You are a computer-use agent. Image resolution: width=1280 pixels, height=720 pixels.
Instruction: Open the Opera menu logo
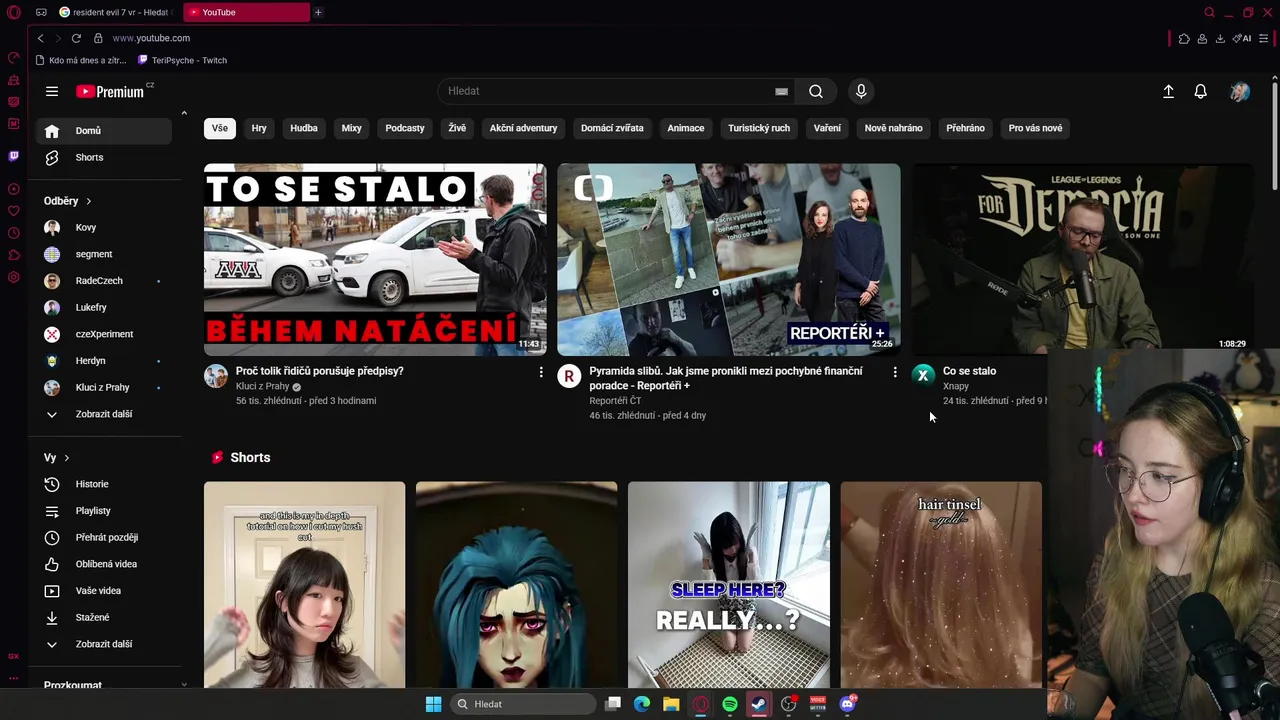pos(14,12)
